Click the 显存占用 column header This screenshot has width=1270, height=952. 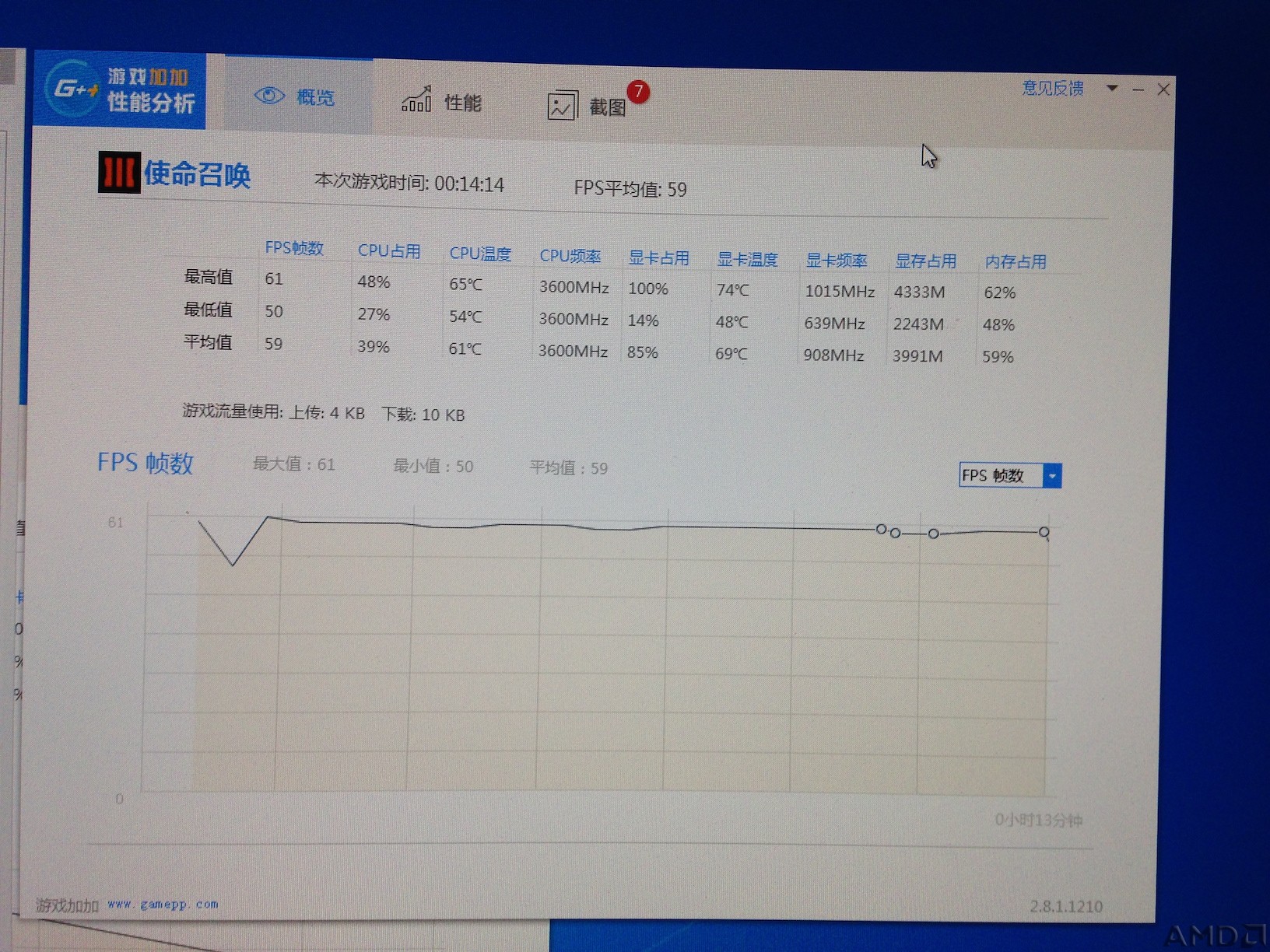925,261
